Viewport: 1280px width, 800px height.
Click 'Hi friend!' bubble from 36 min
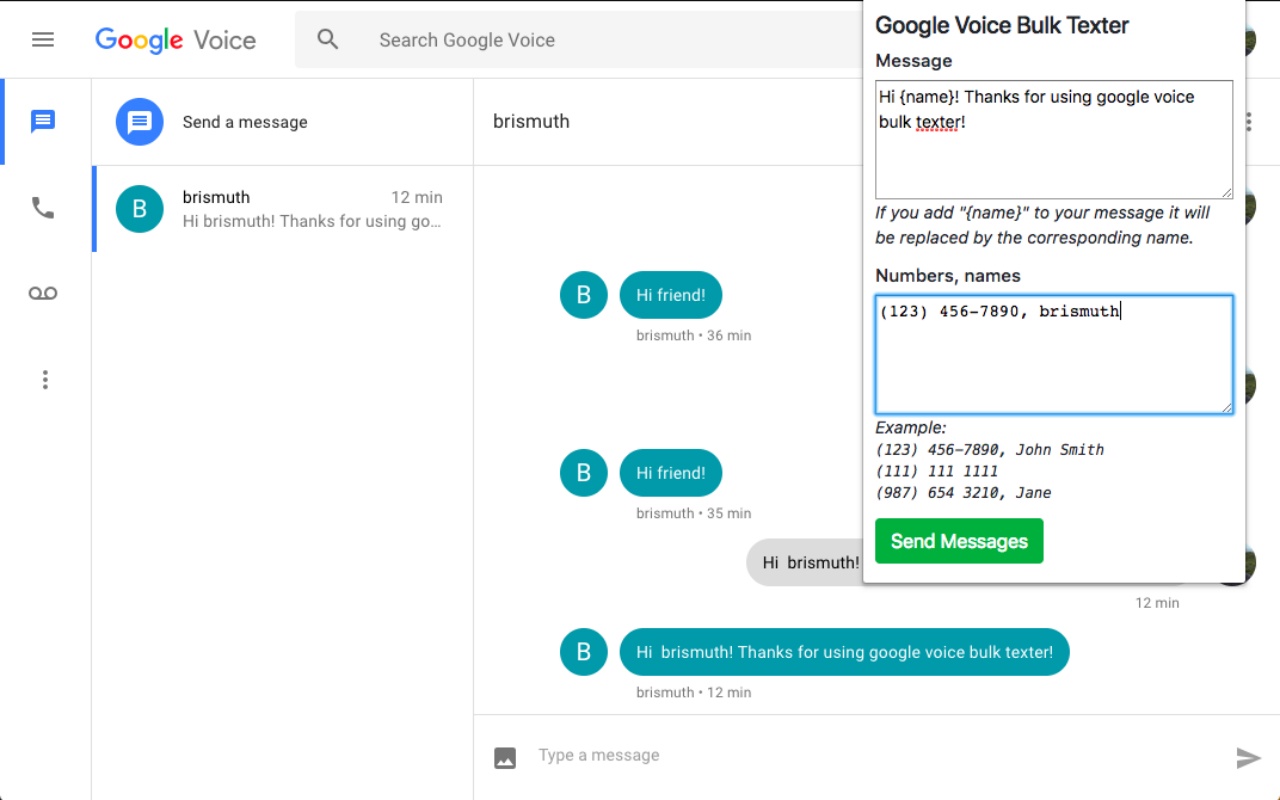pos(671,295)
